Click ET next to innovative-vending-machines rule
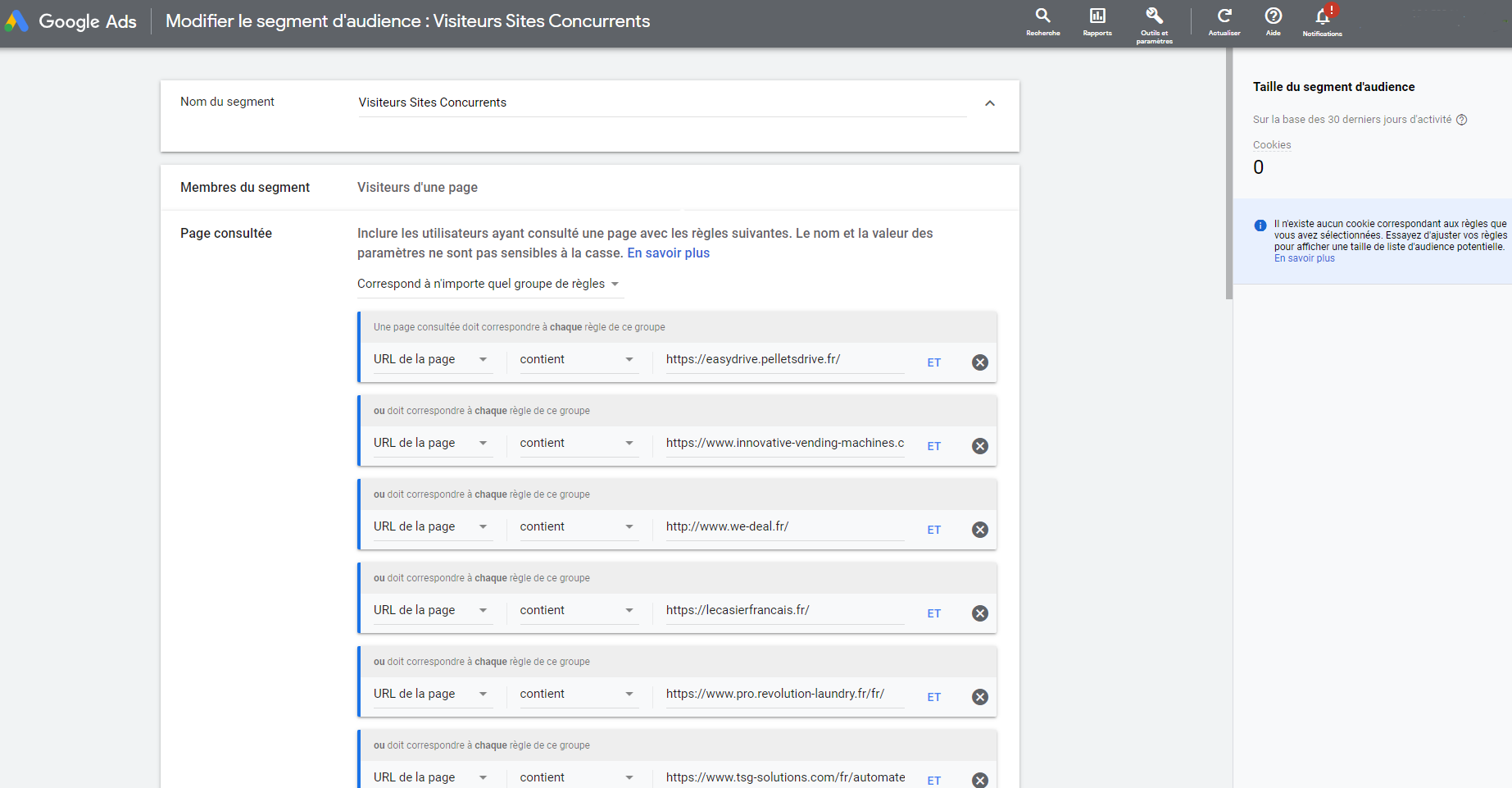 933,446
